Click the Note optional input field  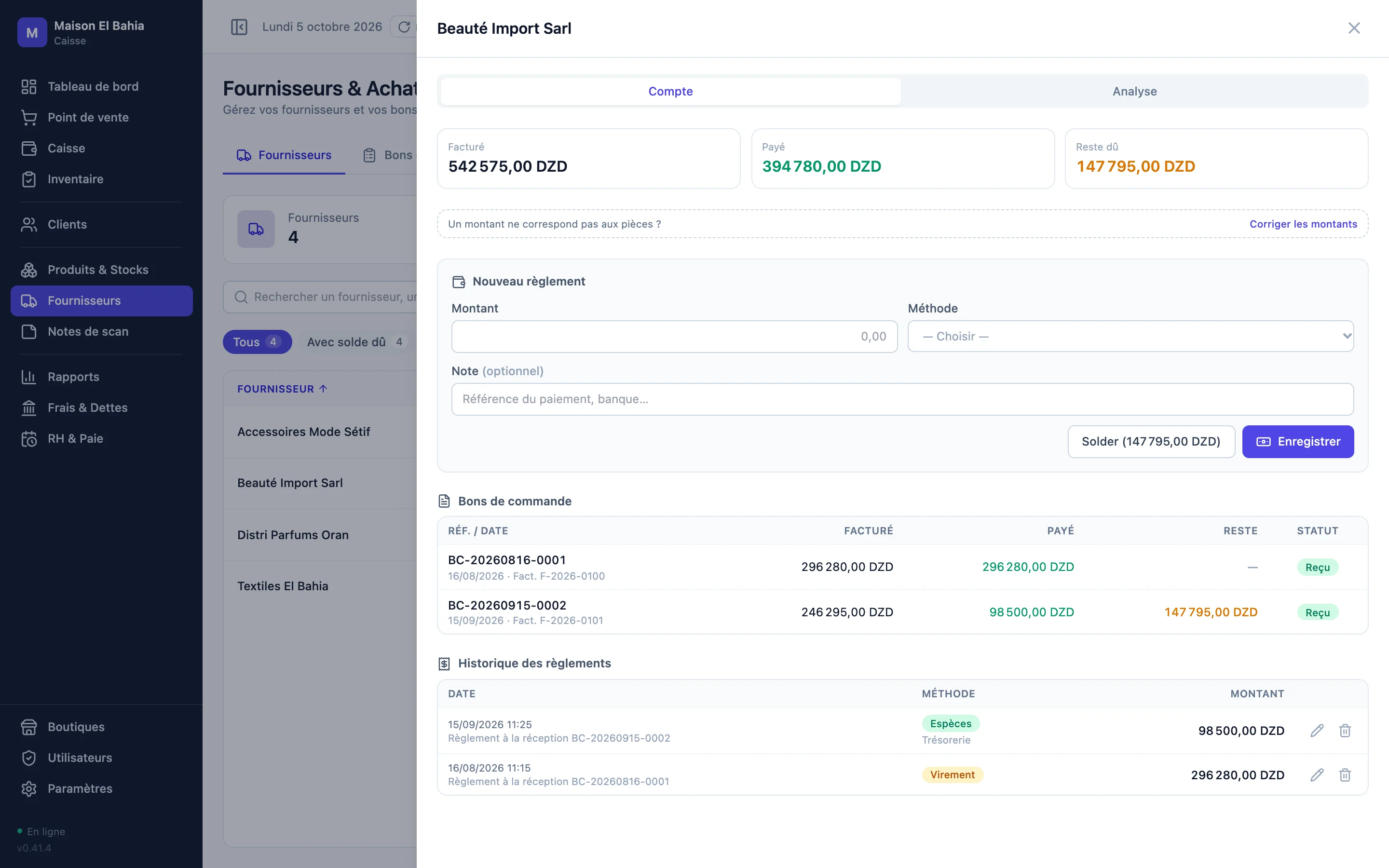coord(902,399)
